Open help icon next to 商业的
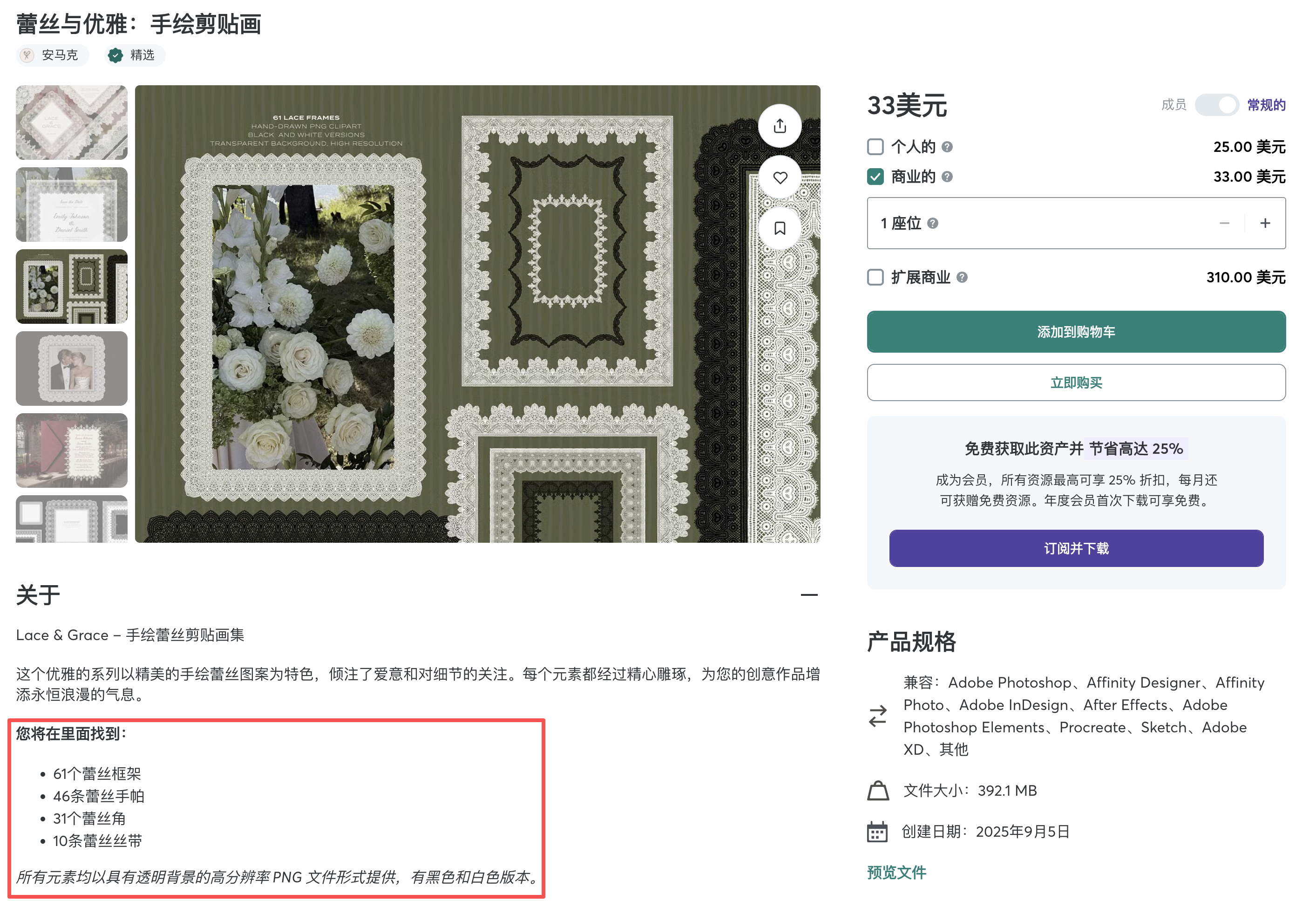This screenshot has width=1316, height=901. tap(947, 177)
